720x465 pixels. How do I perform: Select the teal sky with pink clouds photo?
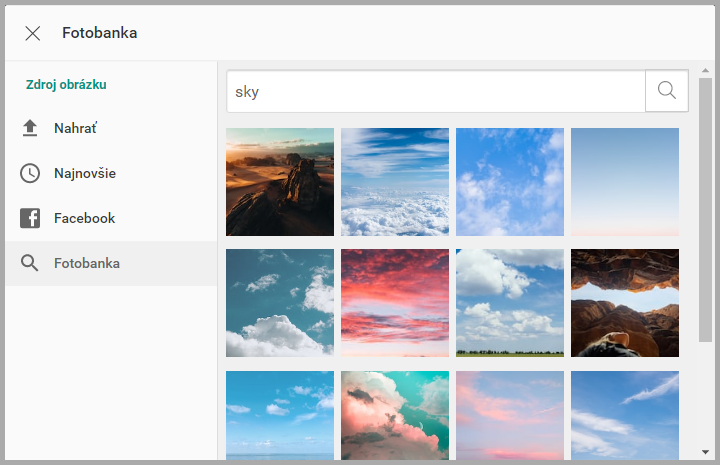pyautogui.click(x=395, y=415)
